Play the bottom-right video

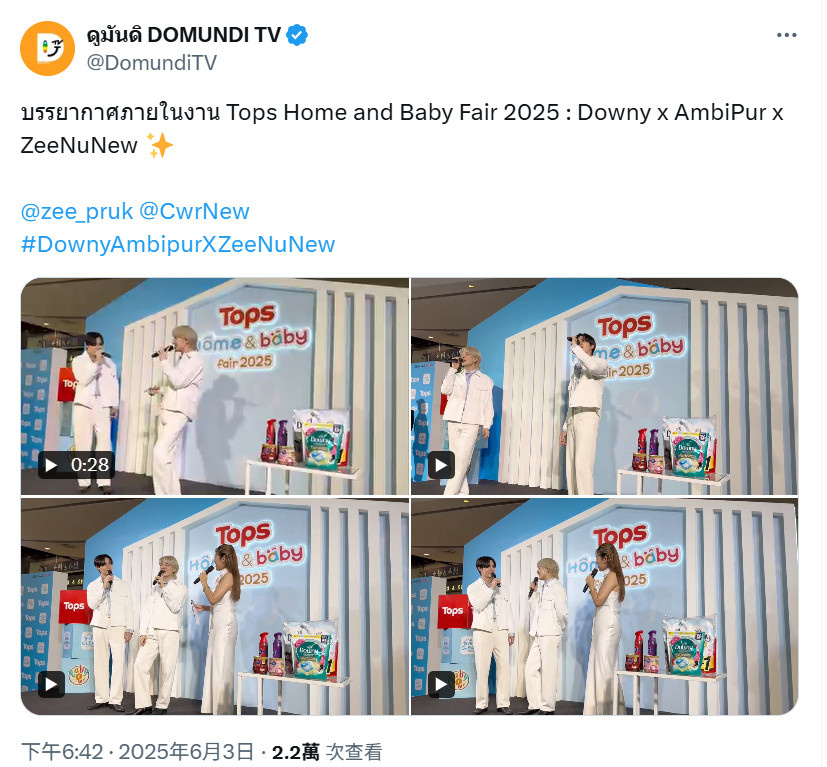coord(441,684)
